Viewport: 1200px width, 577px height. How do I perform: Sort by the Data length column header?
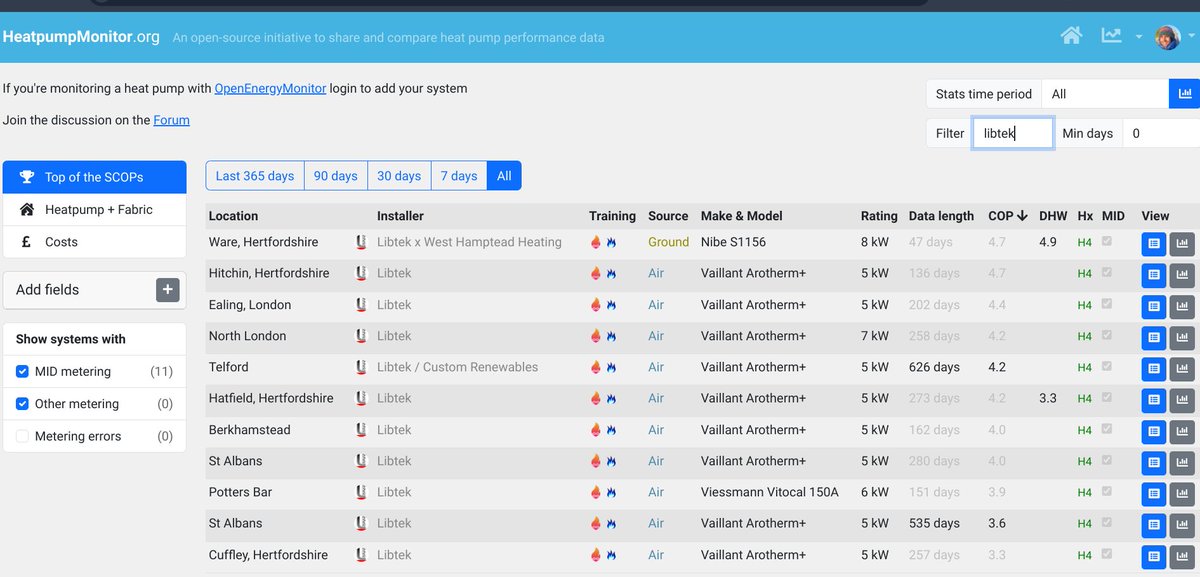941,216
